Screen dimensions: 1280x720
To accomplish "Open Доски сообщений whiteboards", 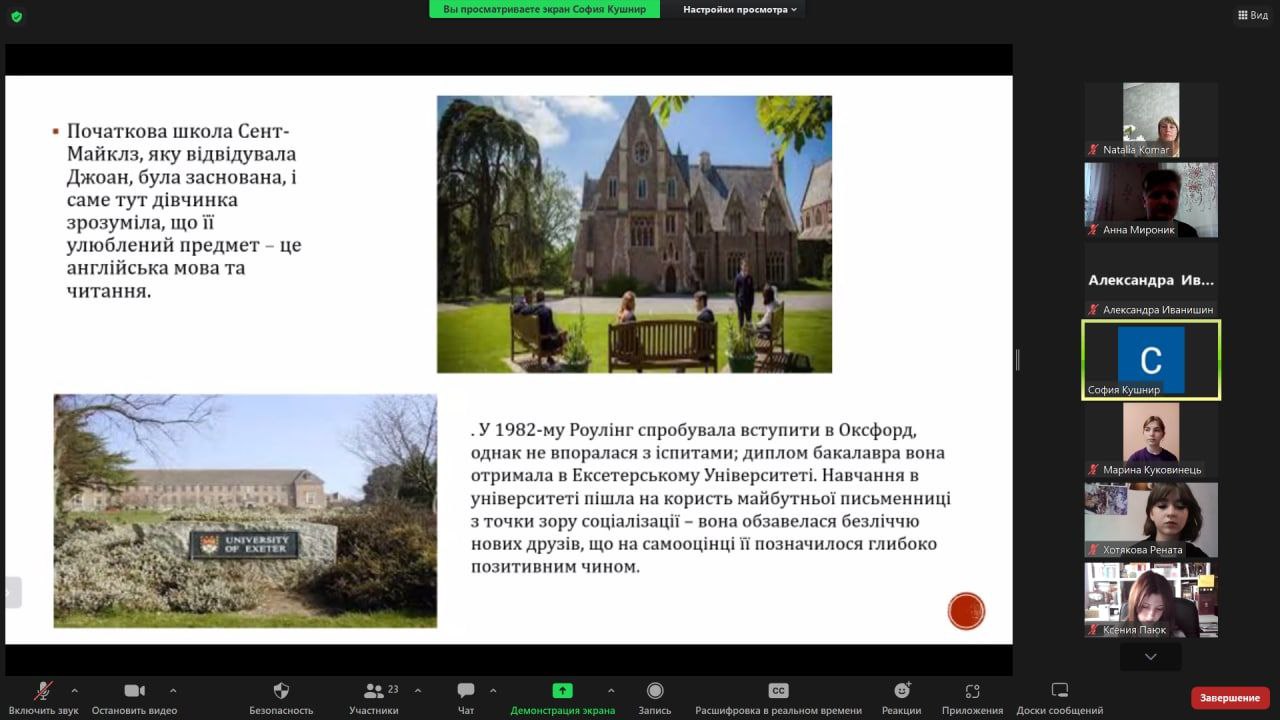I will (1060, 698).
